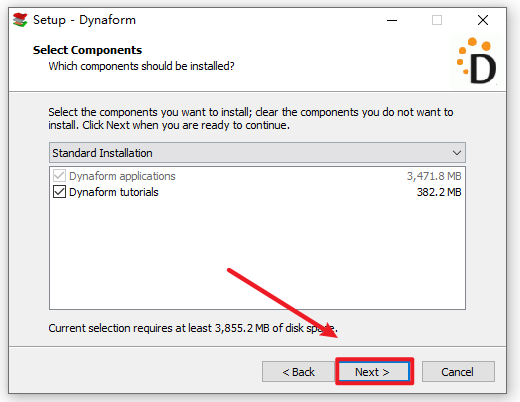Image resolution: width=520 pixels, height=402 pixels.
Task: Click the Dynaform setup icon in title bar
Action: click(x=20, y=20)
